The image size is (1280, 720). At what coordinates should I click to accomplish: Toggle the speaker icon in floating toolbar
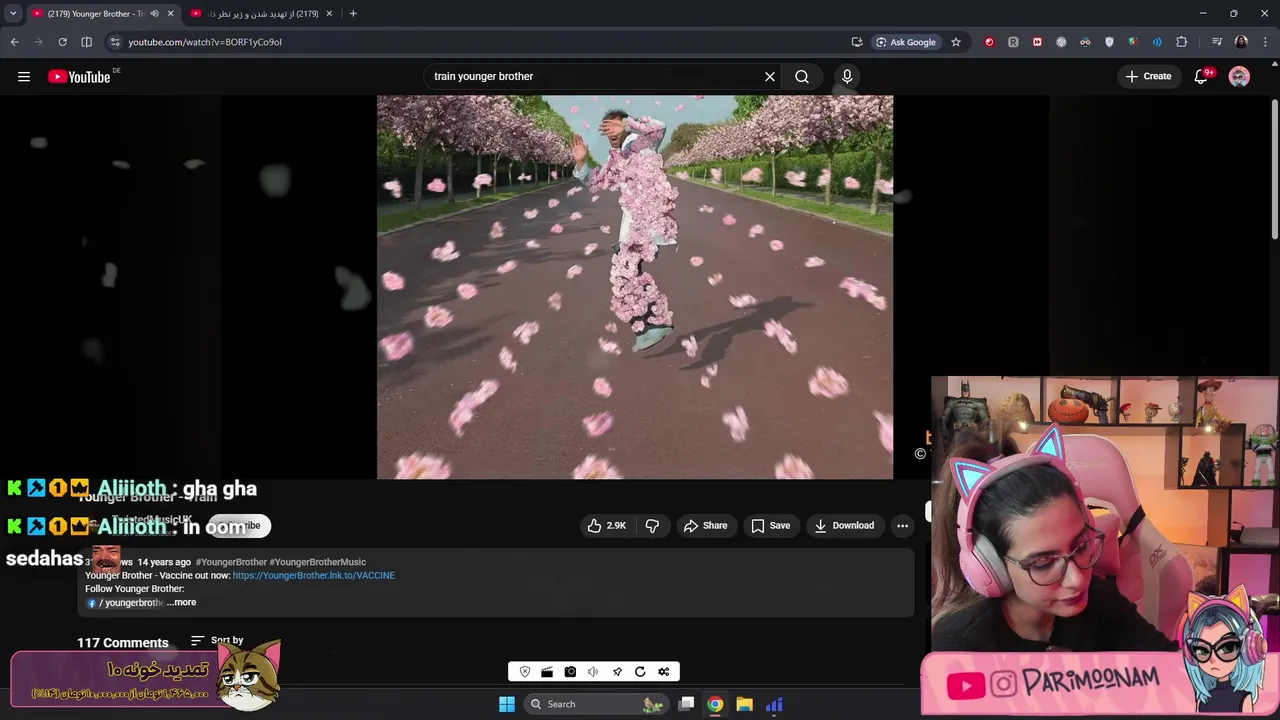pyautogui.click(x=593, y=672)
